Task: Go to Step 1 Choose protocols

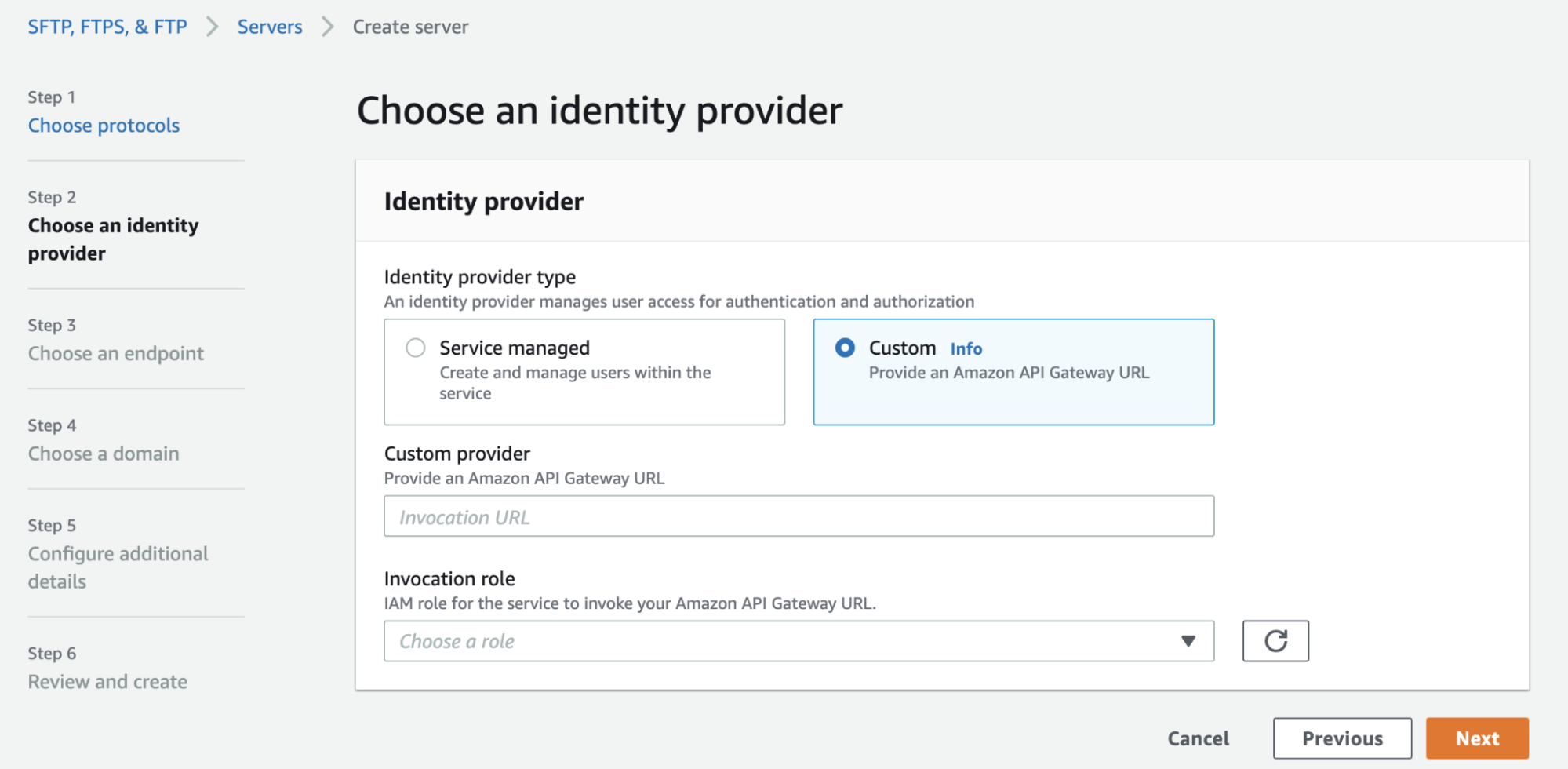Action: [x=104, y=126]
